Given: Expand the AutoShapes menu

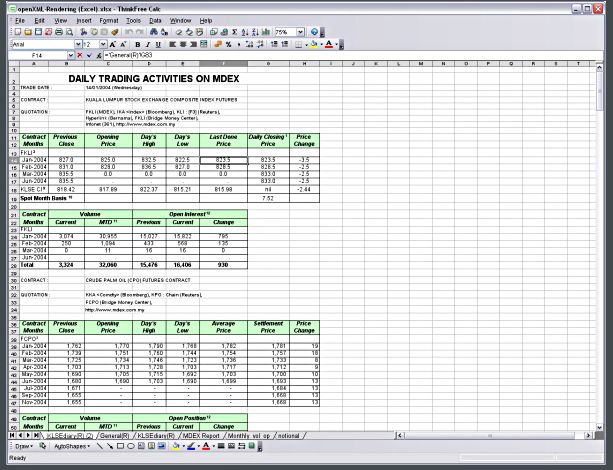Looking at the screenshot, I should [72, 446].
